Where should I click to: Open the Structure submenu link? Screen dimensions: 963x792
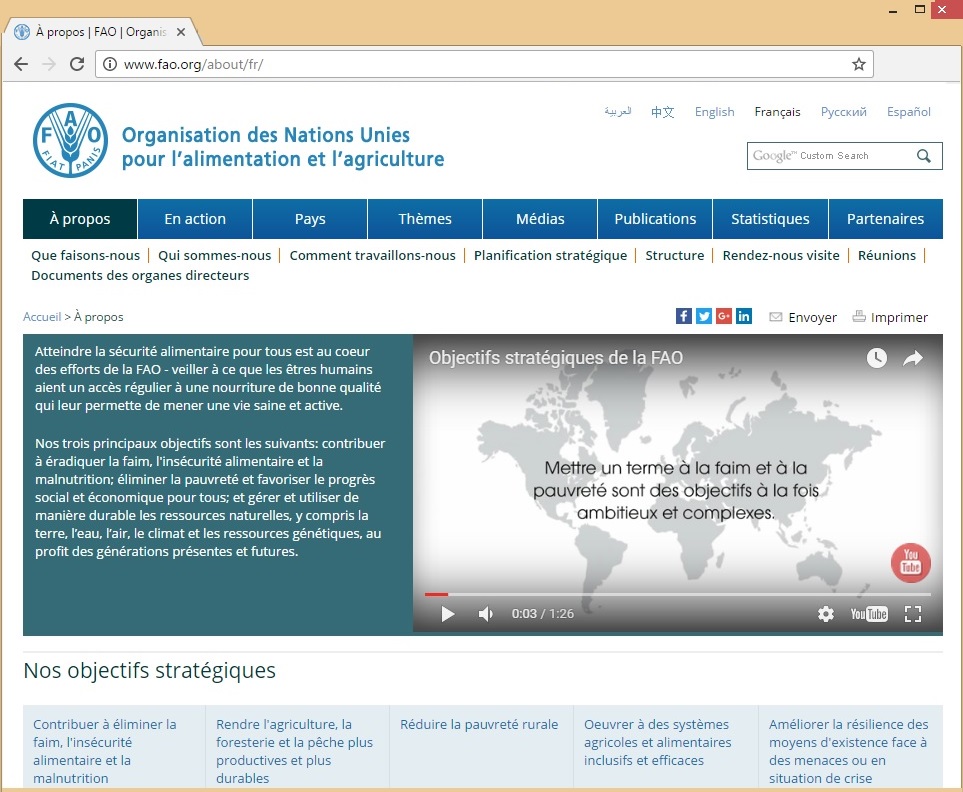[674, 255]
